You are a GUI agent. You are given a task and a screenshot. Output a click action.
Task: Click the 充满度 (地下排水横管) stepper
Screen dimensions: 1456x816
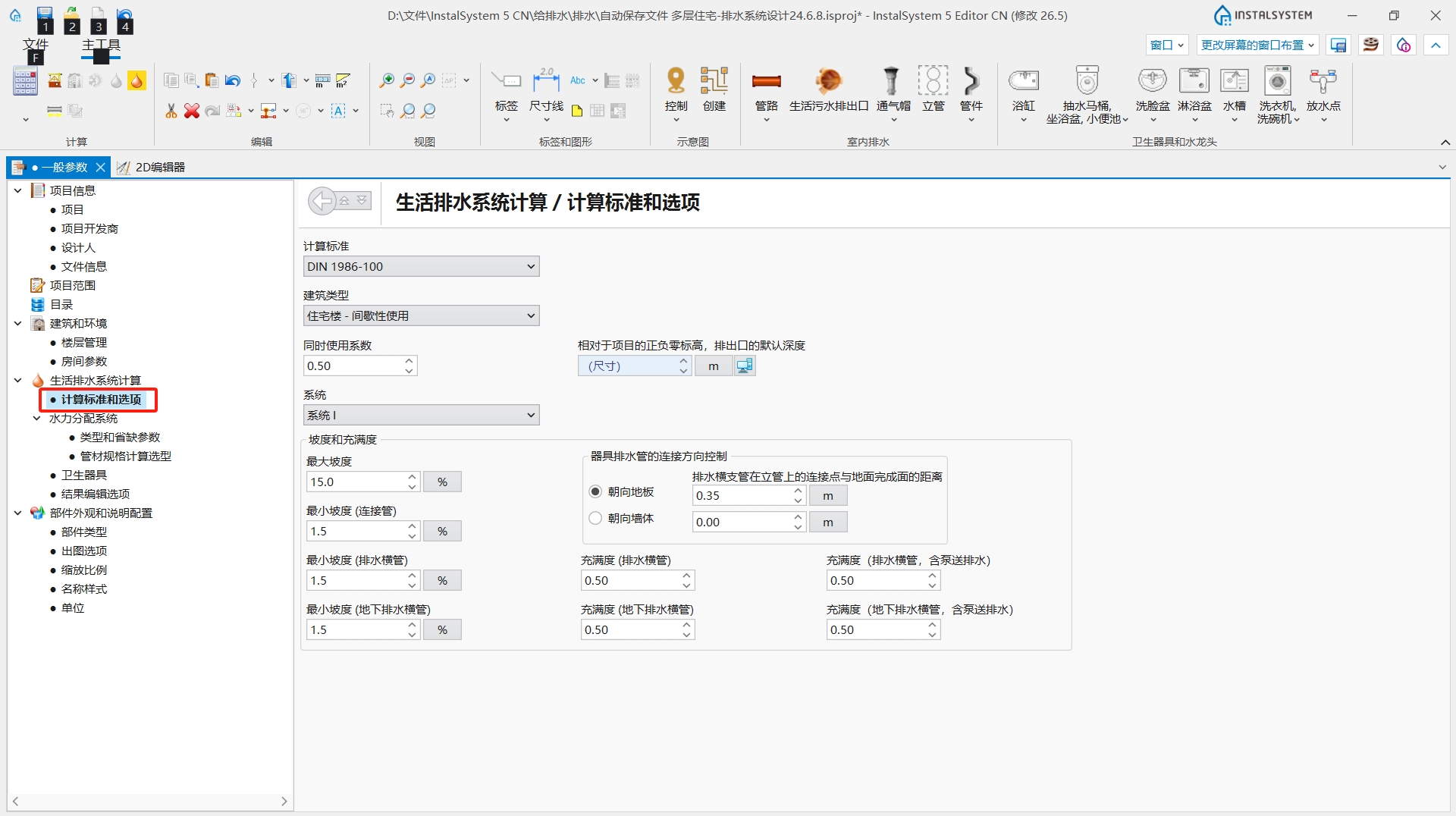click(x=686, y=629)
